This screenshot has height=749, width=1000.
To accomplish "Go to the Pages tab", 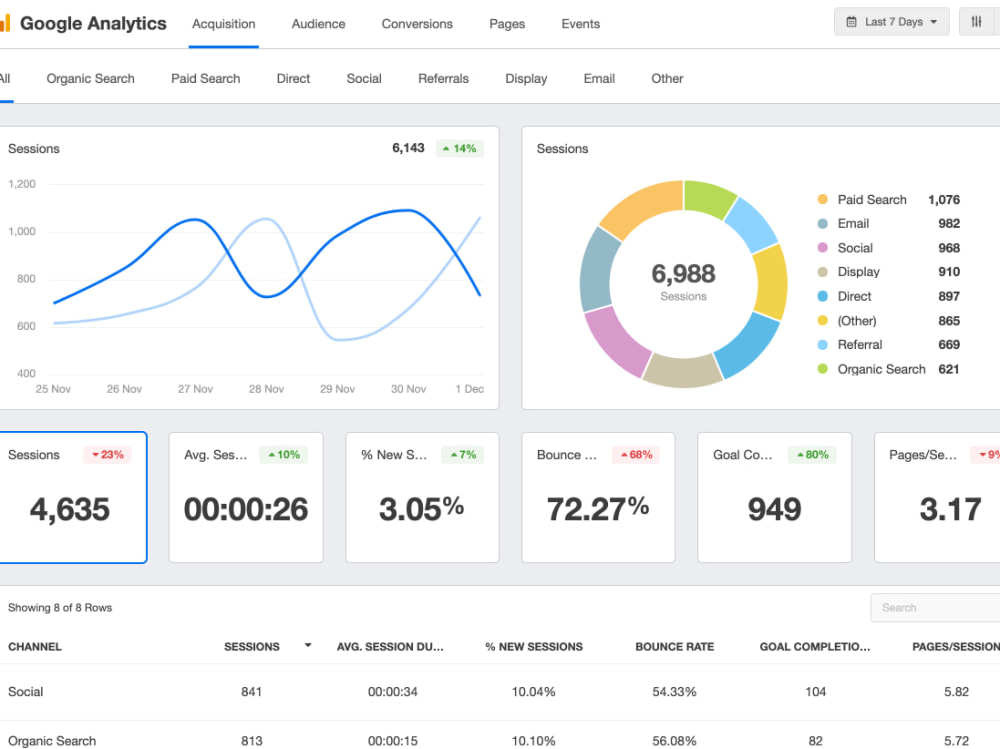I will 507,24.
